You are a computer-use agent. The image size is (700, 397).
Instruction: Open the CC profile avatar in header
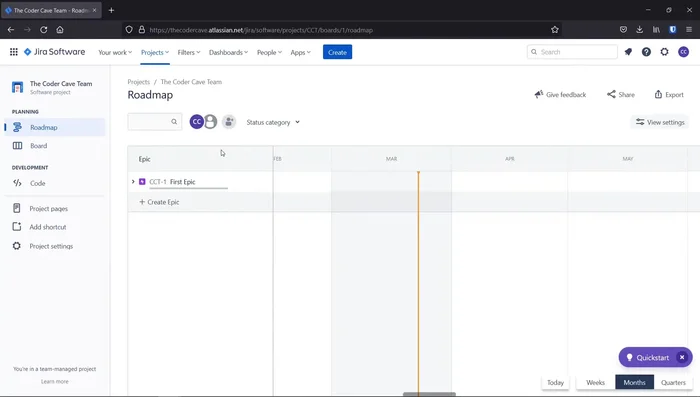(x=683, y=52)
